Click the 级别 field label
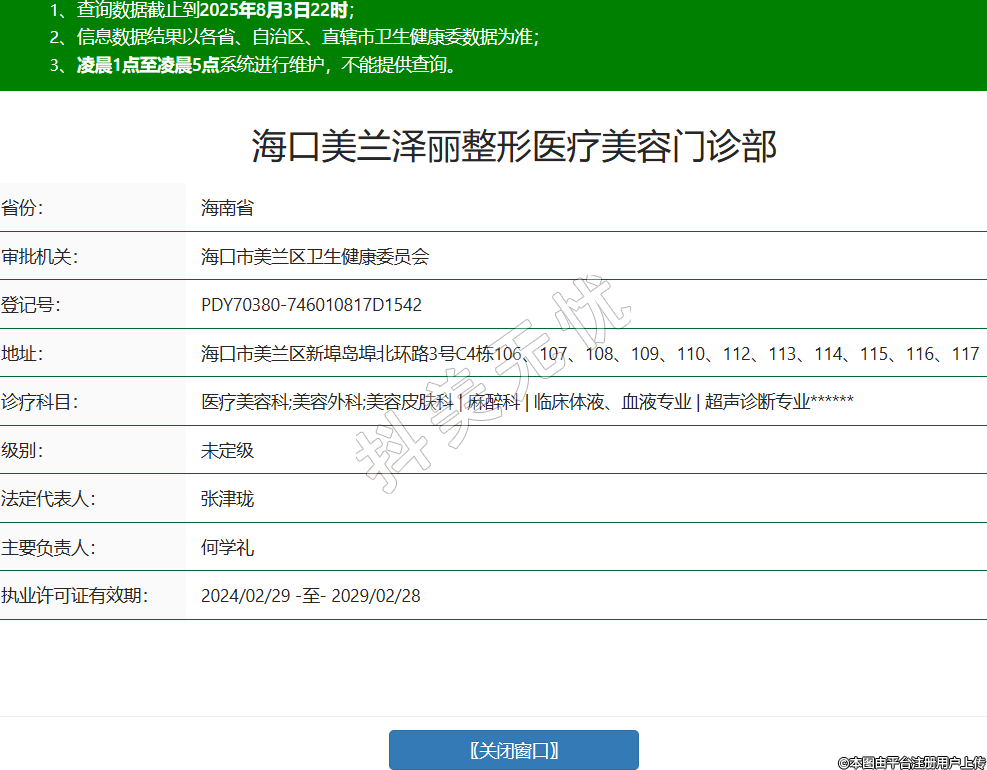The width and height of the screenshot is (987, 770). click(23, 450)
